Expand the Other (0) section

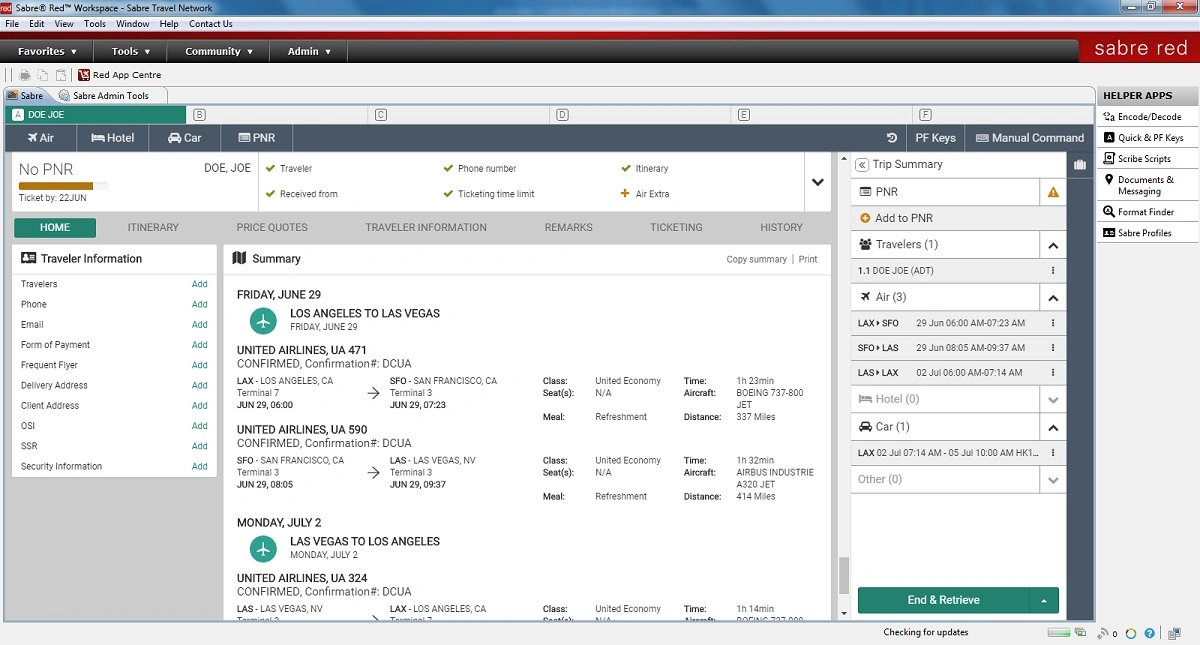pos(1053,480)
